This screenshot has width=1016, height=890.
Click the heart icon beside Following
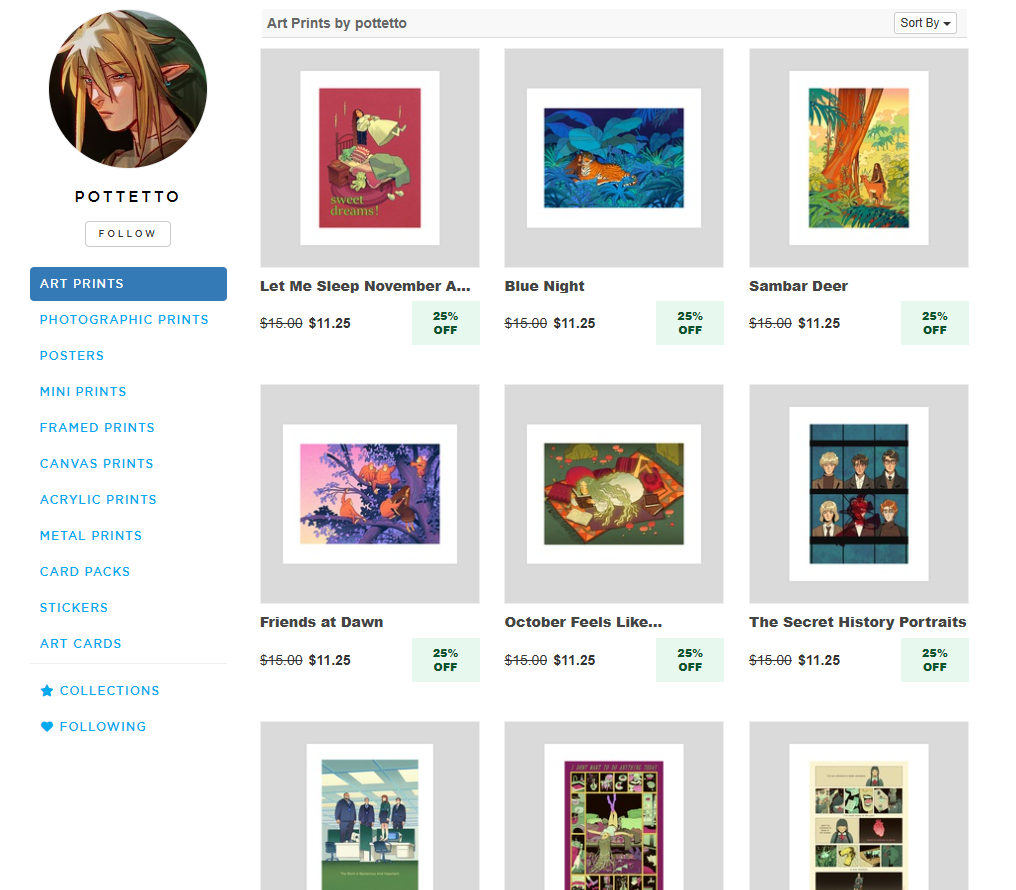[x=47, y=727]
